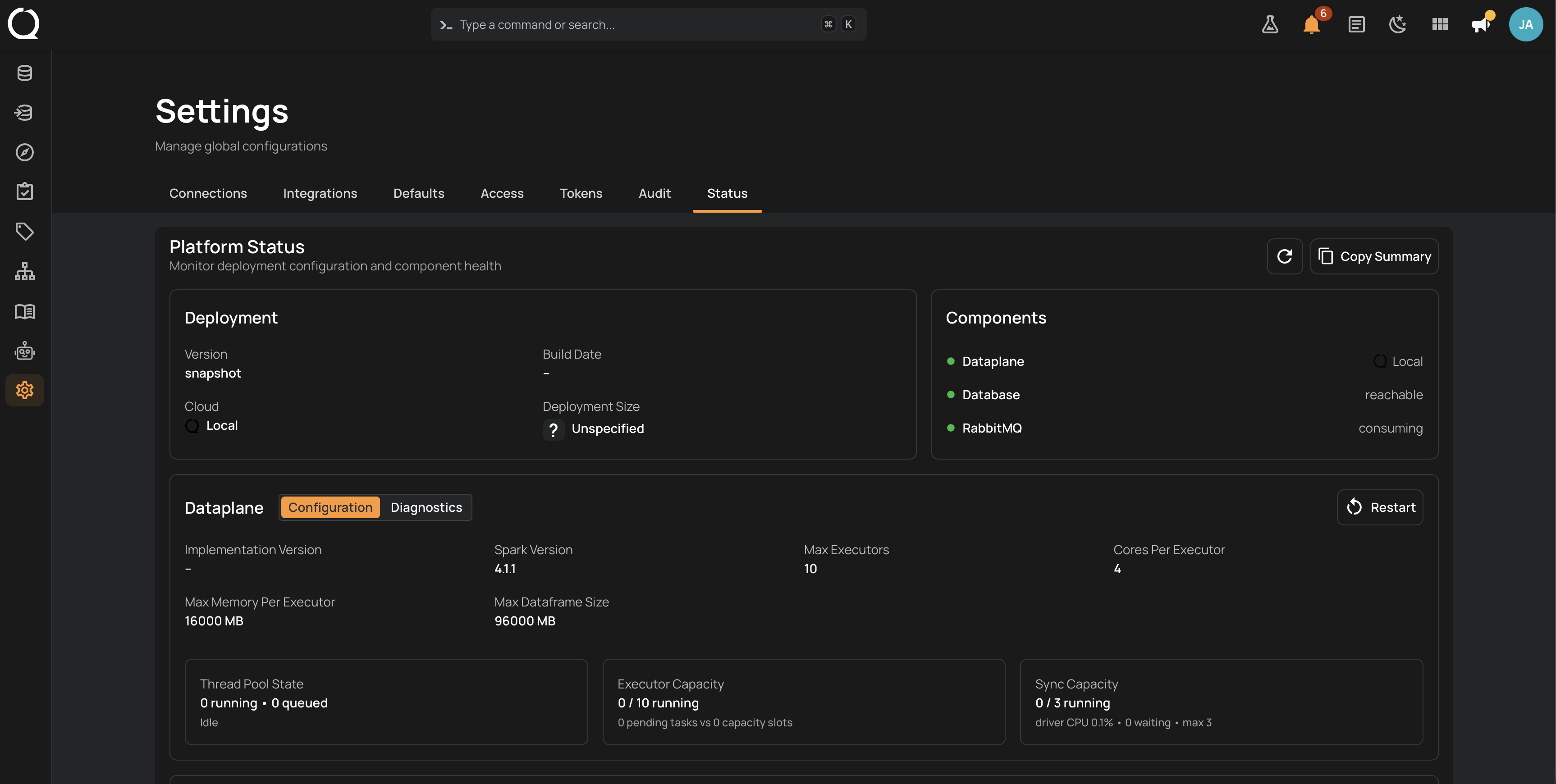Viewport: 1556px width, 784px height.
Task: Open the hierarchy tree icon in sidebar
Action: (25, 271)
